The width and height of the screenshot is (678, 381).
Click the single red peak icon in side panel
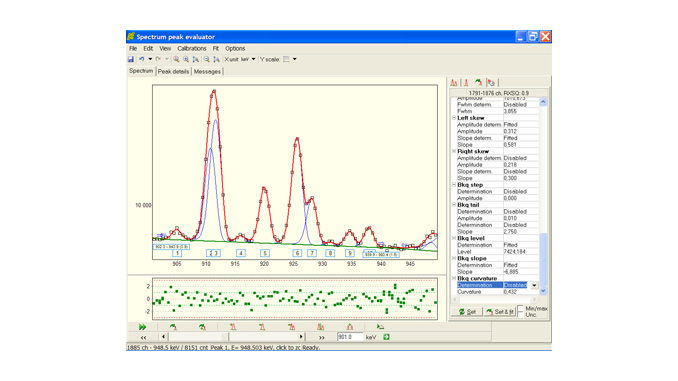pyautogui.click(x=466, y=83)
